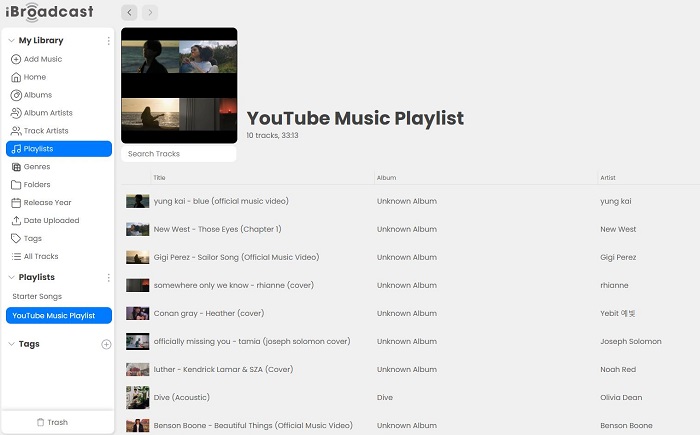The image size is (700, 435).
Task: Select title 'Gigi Perez - Sailor Song (Official Music Video)'
Action: tap(237, 257)
